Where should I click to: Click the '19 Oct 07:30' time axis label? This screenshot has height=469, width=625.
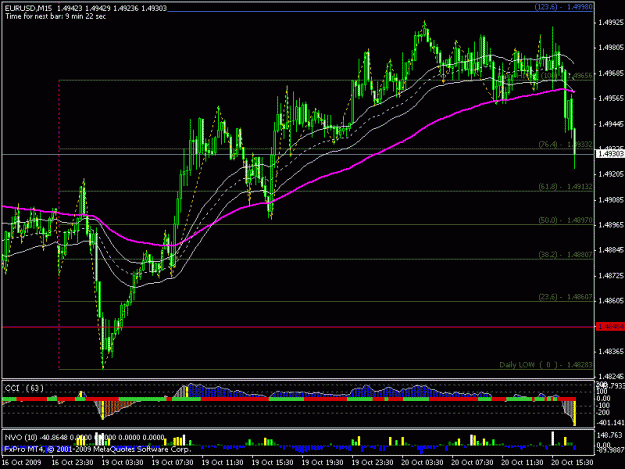pos(172,462)
